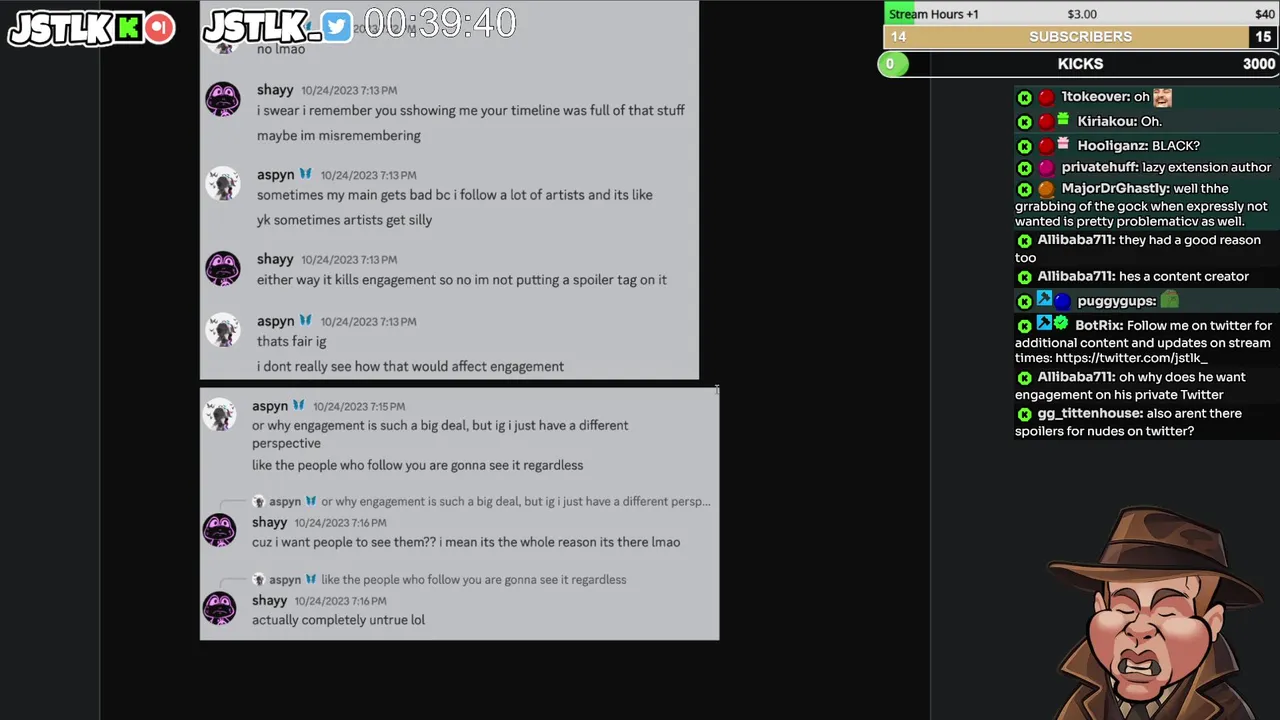The height and width of the screenshot is (720, 1280).
Task: Click the red badge next to Kiriakou
Action: coord(1046,122)
